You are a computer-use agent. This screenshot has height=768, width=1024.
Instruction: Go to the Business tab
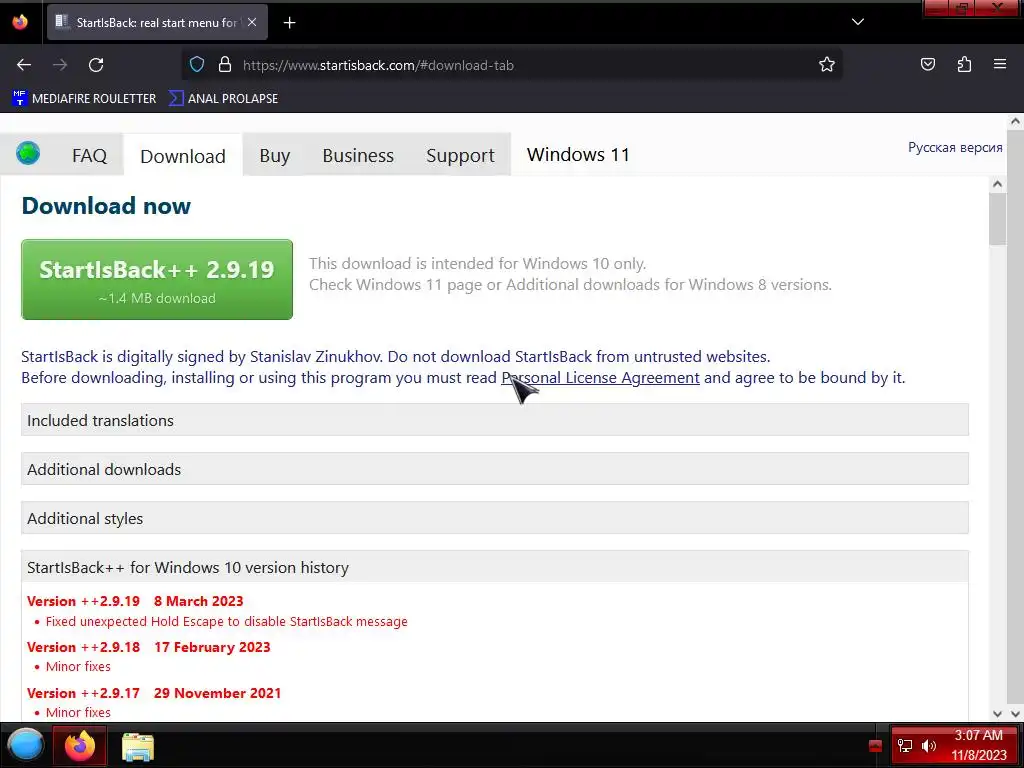tap(358, 155)
